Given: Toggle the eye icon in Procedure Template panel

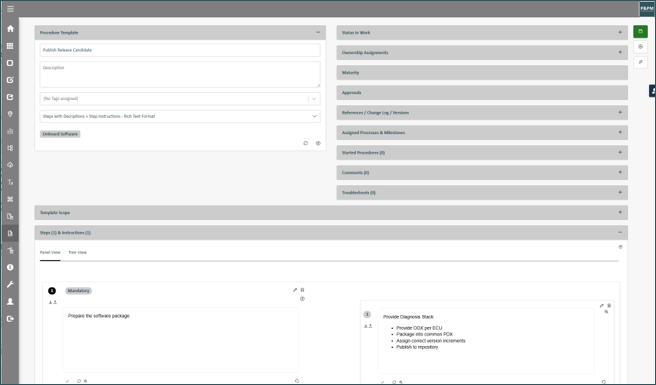Looking at the screenshot, I should pos(318,143).
